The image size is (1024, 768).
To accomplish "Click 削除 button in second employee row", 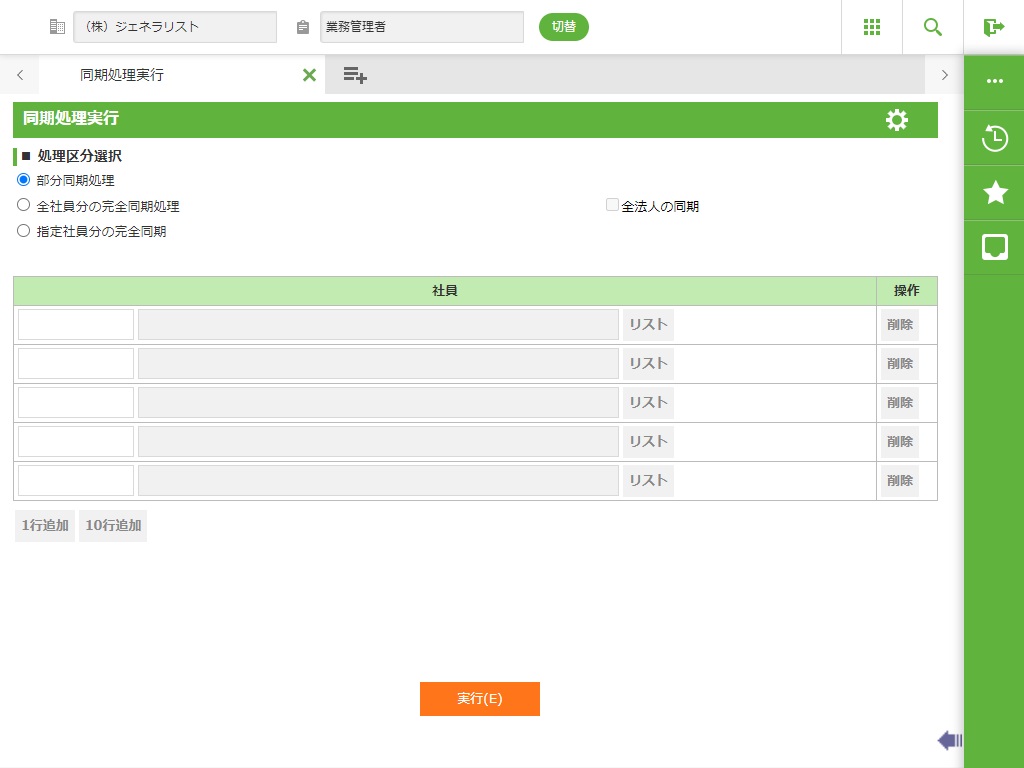I will tap(900, 364).
